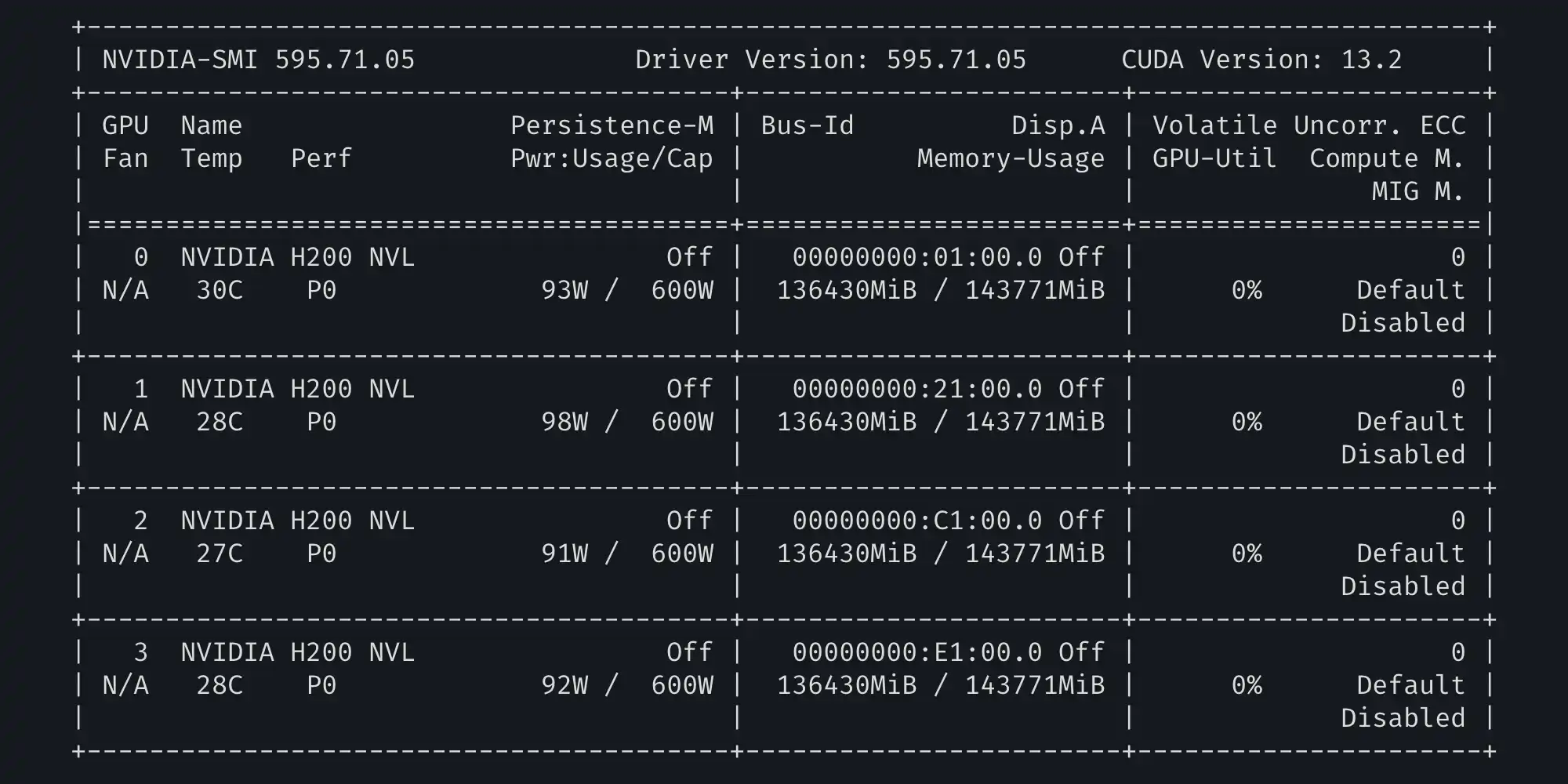Click the 30C temperature value
1568x784 pixels.
tap(220, 290)
